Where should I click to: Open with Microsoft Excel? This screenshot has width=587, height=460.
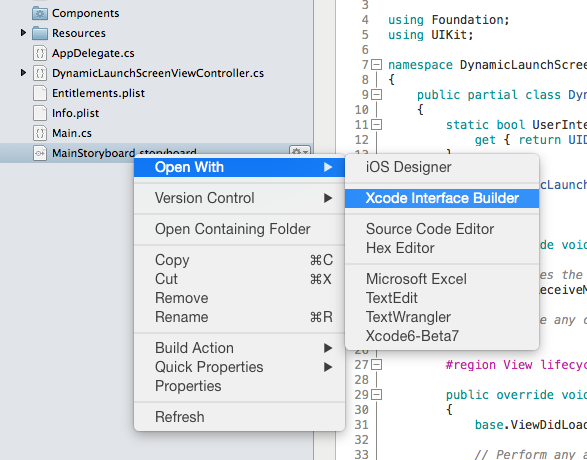[442, 279]
